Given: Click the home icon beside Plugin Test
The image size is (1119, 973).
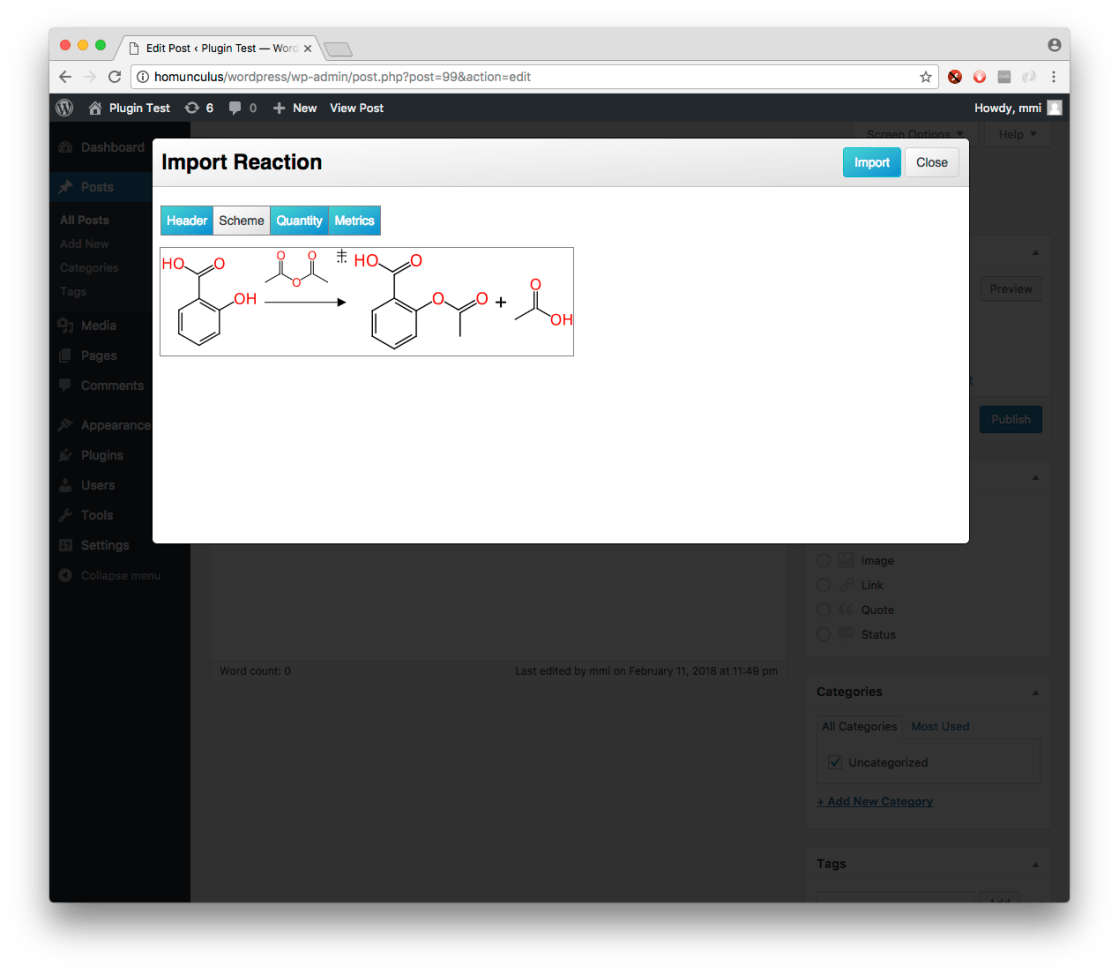Looking at the screenshot, I should click(x=95, y=108).
